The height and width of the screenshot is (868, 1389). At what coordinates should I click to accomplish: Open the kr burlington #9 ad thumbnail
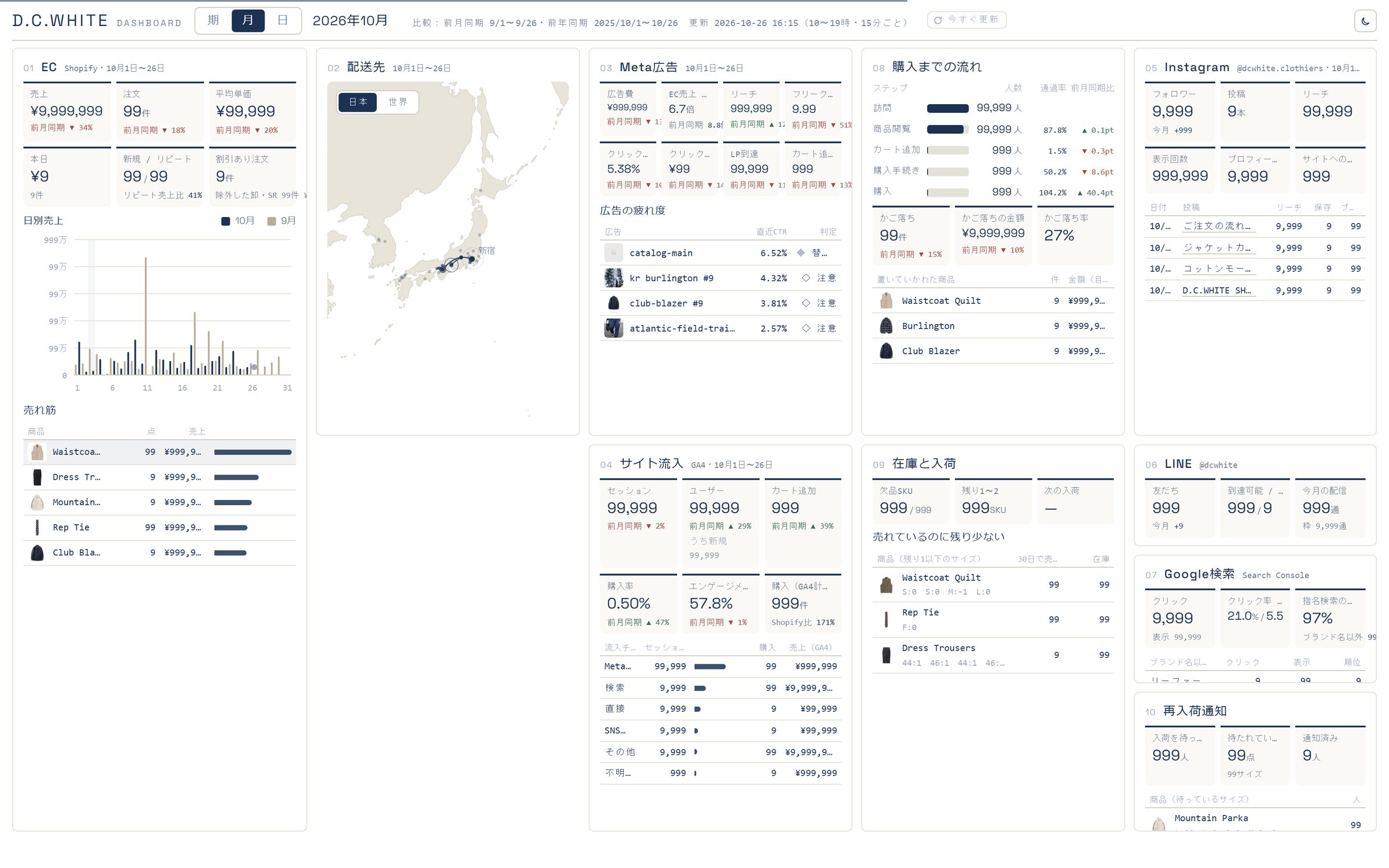613,278
